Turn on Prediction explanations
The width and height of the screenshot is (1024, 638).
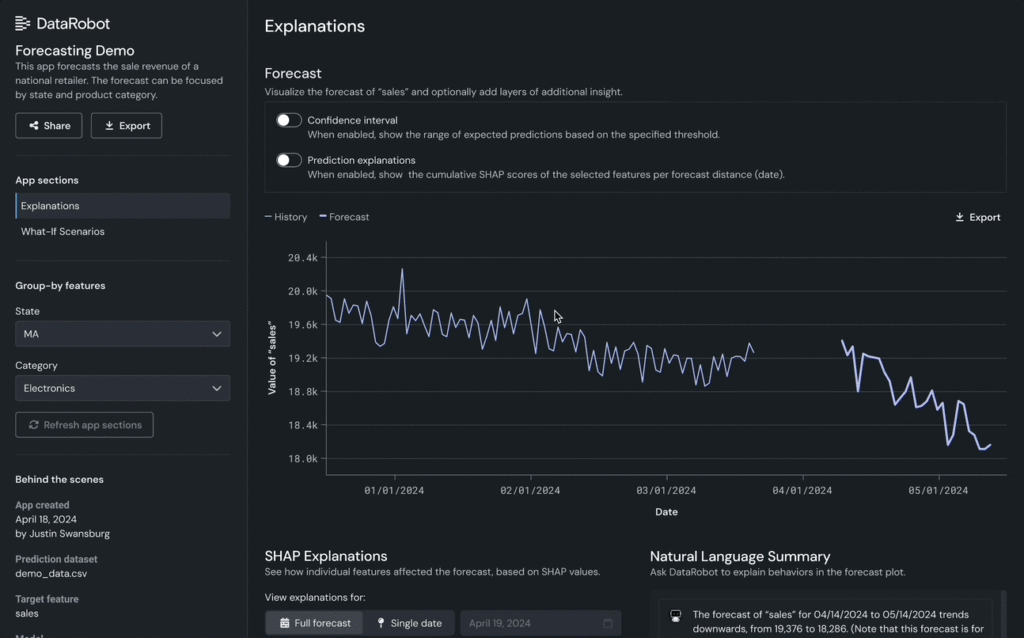pos(288,159)
